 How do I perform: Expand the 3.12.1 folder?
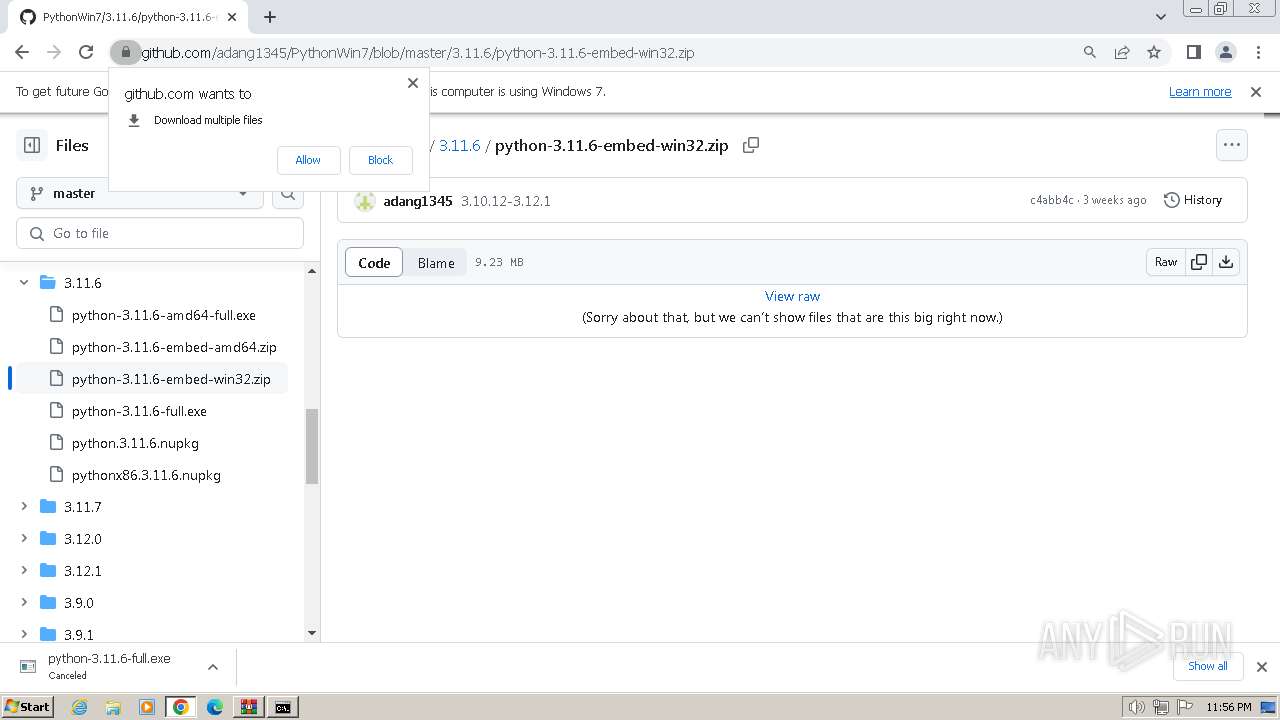click(x=24, y=571)
